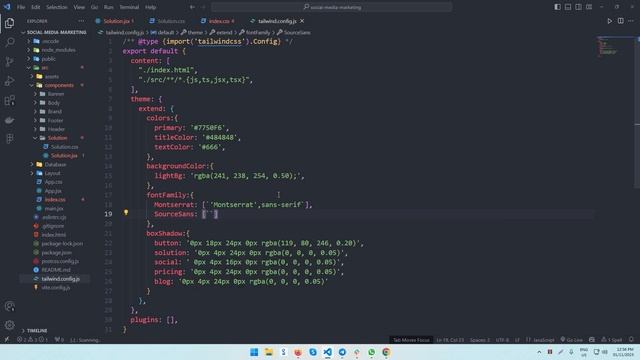Open Telegram from the taskbar
Image resolution: width=640 pixels, height=360 pixels.
pos(342,352)
